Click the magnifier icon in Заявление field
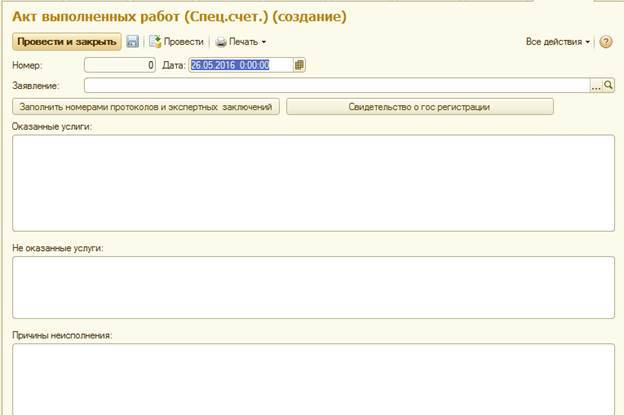The image size is (624, 415). [x=609, y=86]
